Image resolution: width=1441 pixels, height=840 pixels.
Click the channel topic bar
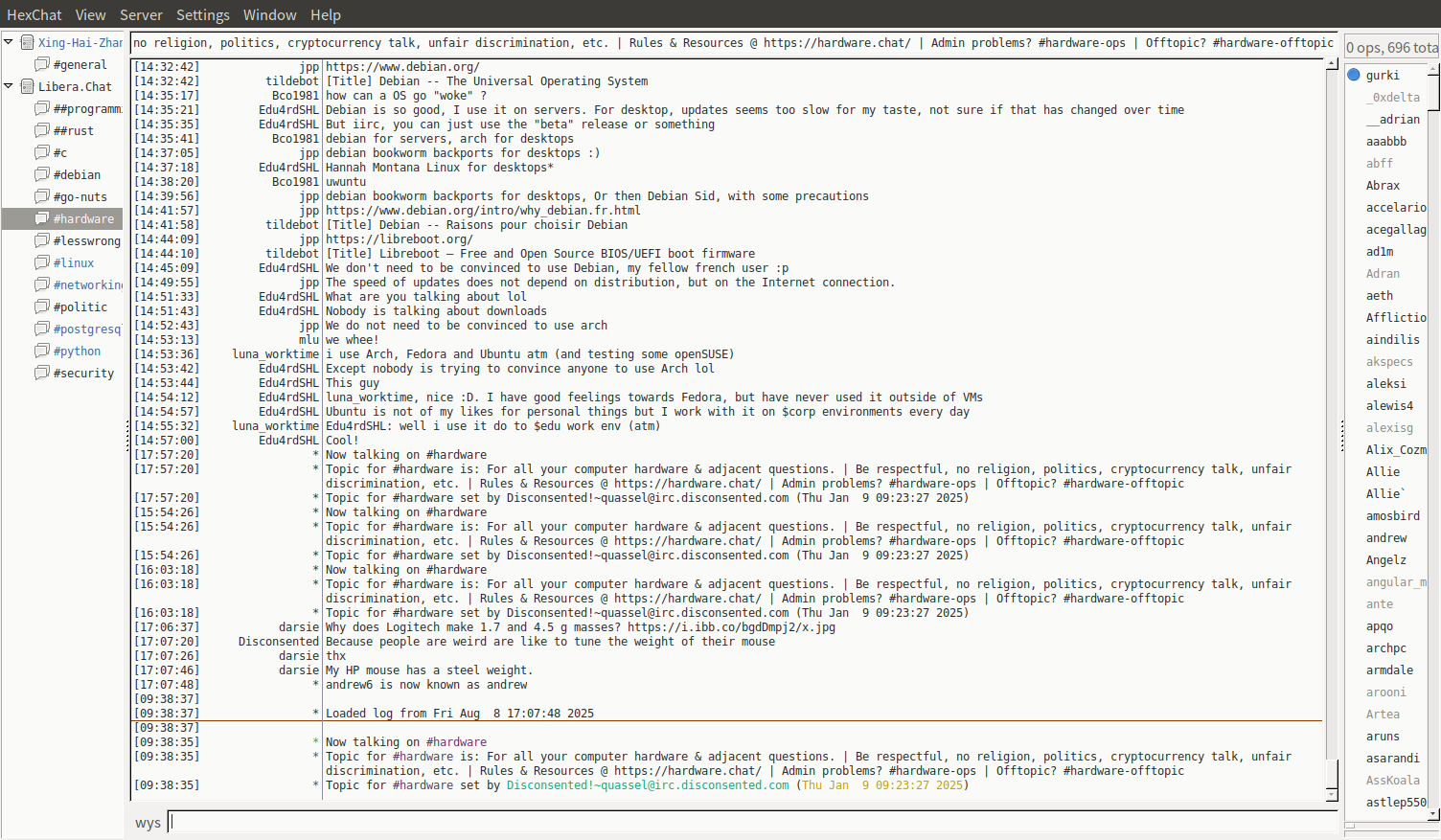(x=734, y=43)
